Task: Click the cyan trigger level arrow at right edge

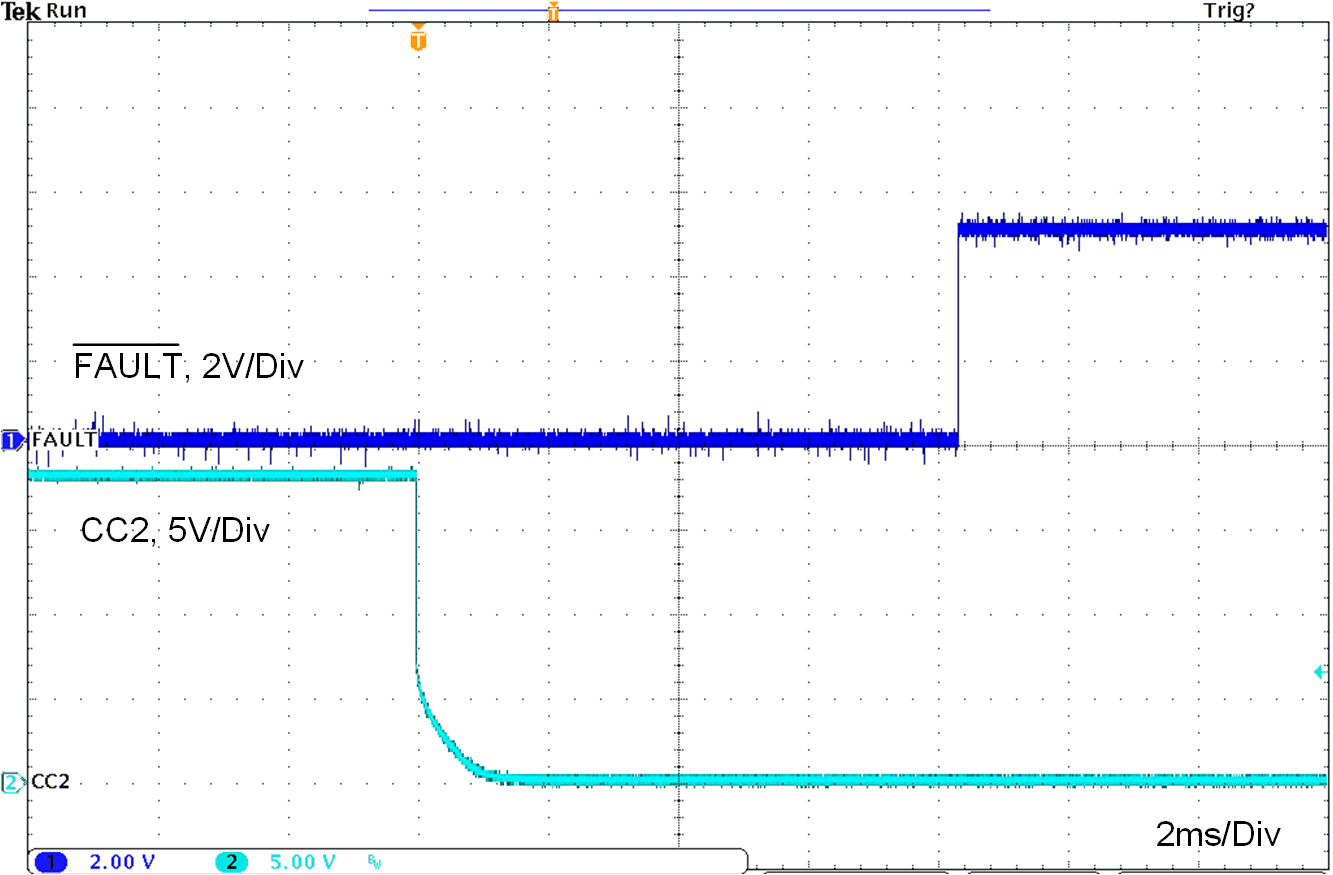Action: pos(1318,672)
